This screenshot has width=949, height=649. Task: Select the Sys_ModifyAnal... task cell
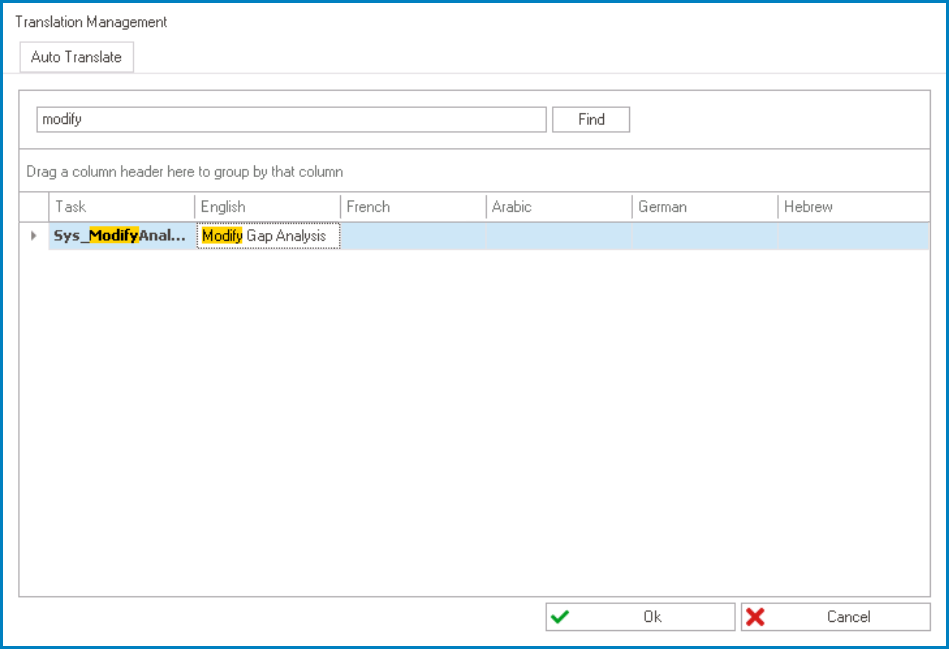pos(122,236)
